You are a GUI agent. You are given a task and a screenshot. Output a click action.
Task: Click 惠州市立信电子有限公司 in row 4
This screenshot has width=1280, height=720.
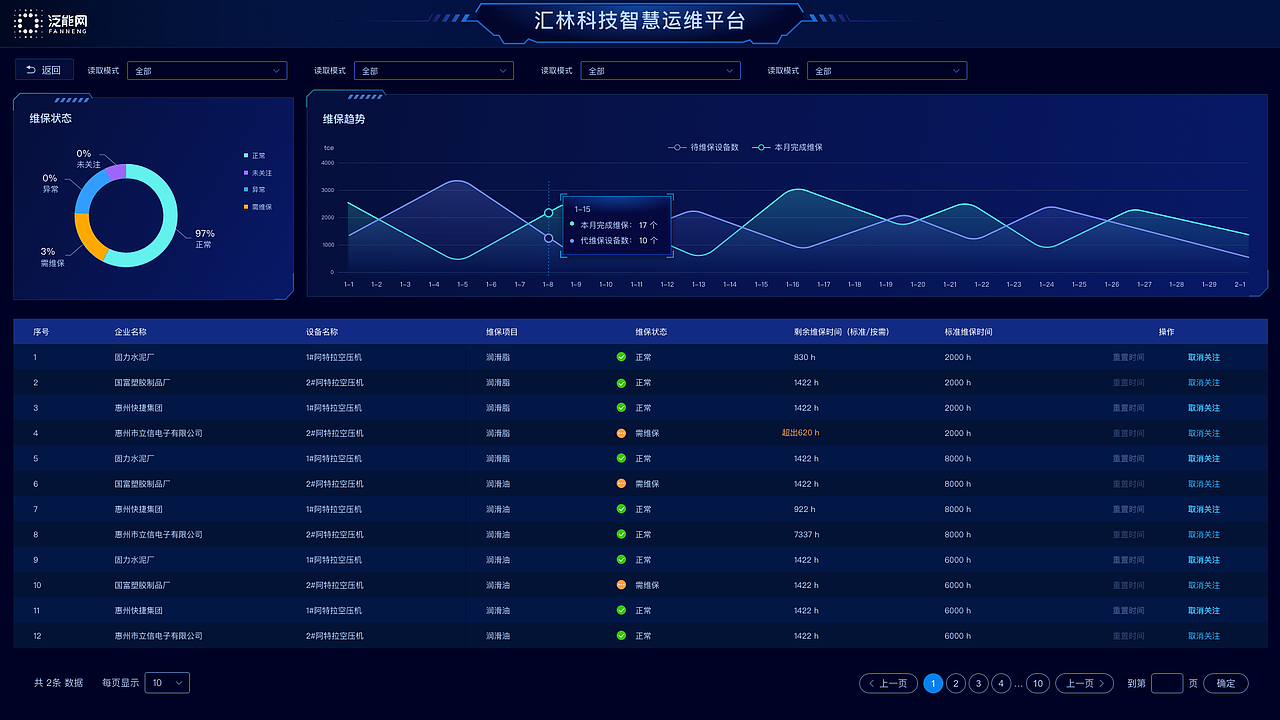coord(159,433)
